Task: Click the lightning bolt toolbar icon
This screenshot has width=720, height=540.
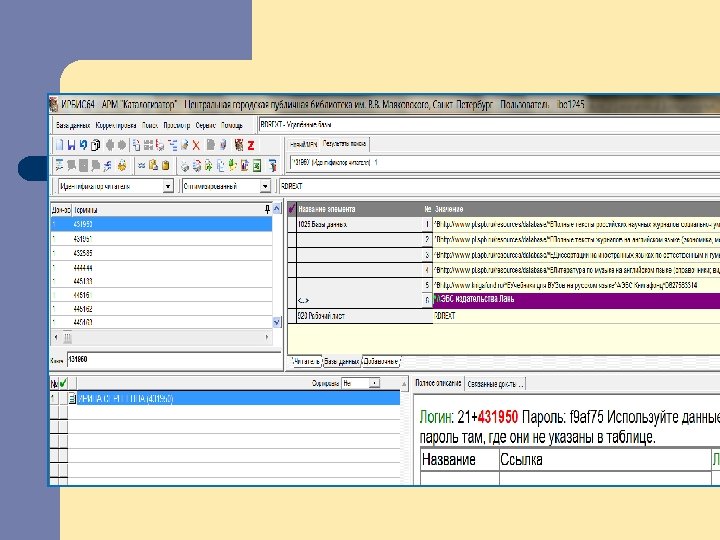Action: [x=107, y=165]
